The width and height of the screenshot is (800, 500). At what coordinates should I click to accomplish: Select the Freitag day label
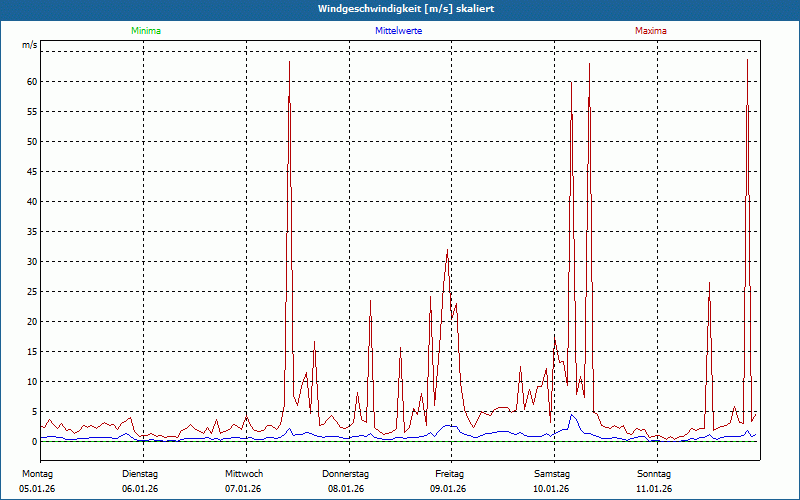449,473
